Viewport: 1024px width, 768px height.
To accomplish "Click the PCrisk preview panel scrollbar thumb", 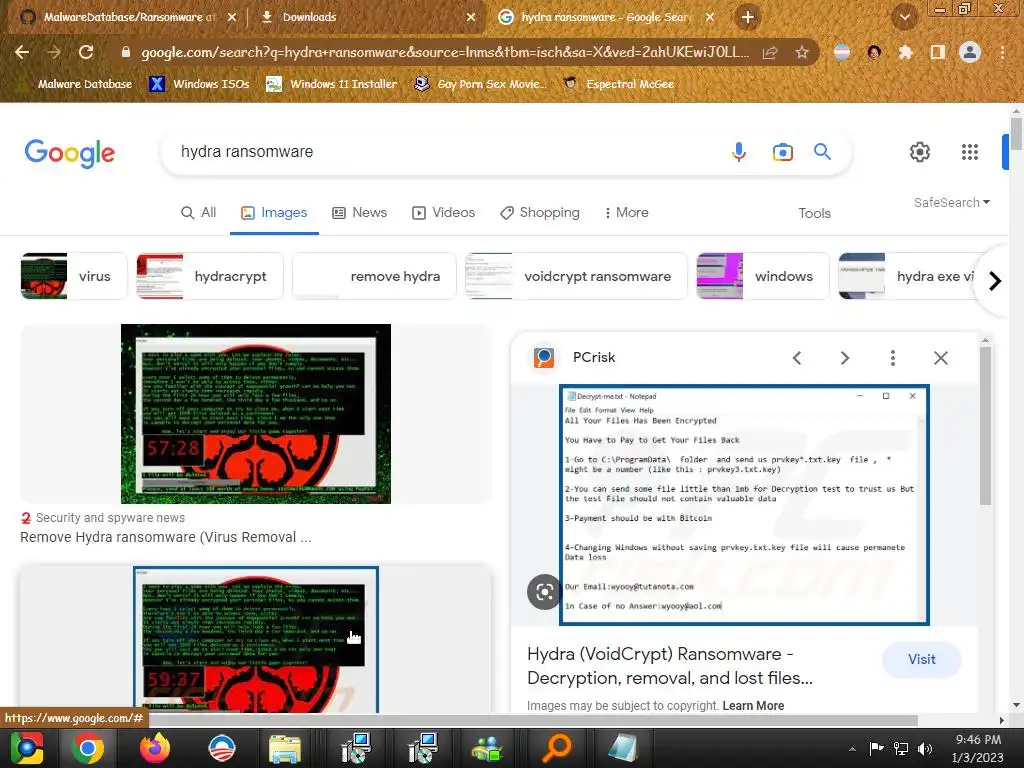I will (985, 426).
